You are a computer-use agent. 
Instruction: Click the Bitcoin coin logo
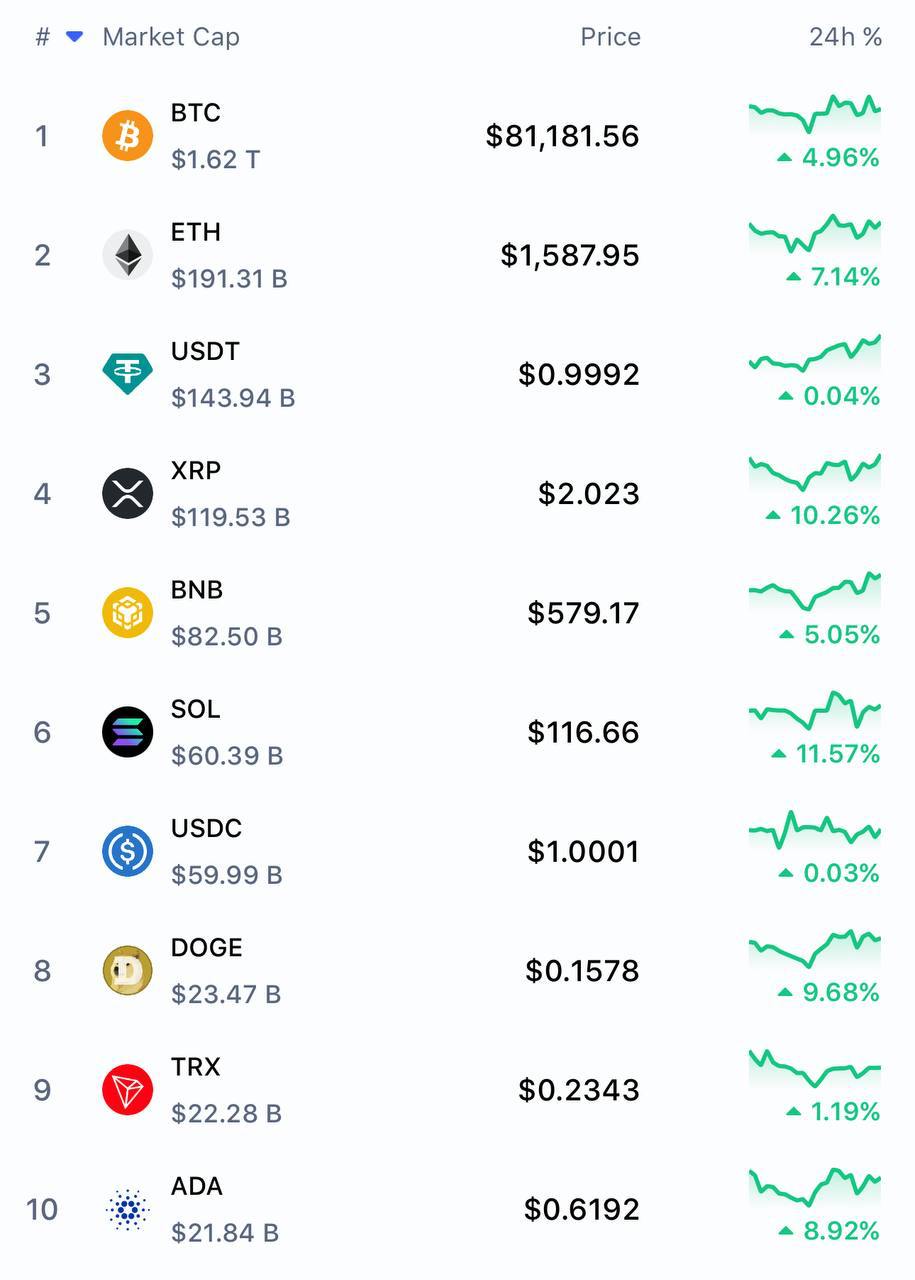[127, 136]
